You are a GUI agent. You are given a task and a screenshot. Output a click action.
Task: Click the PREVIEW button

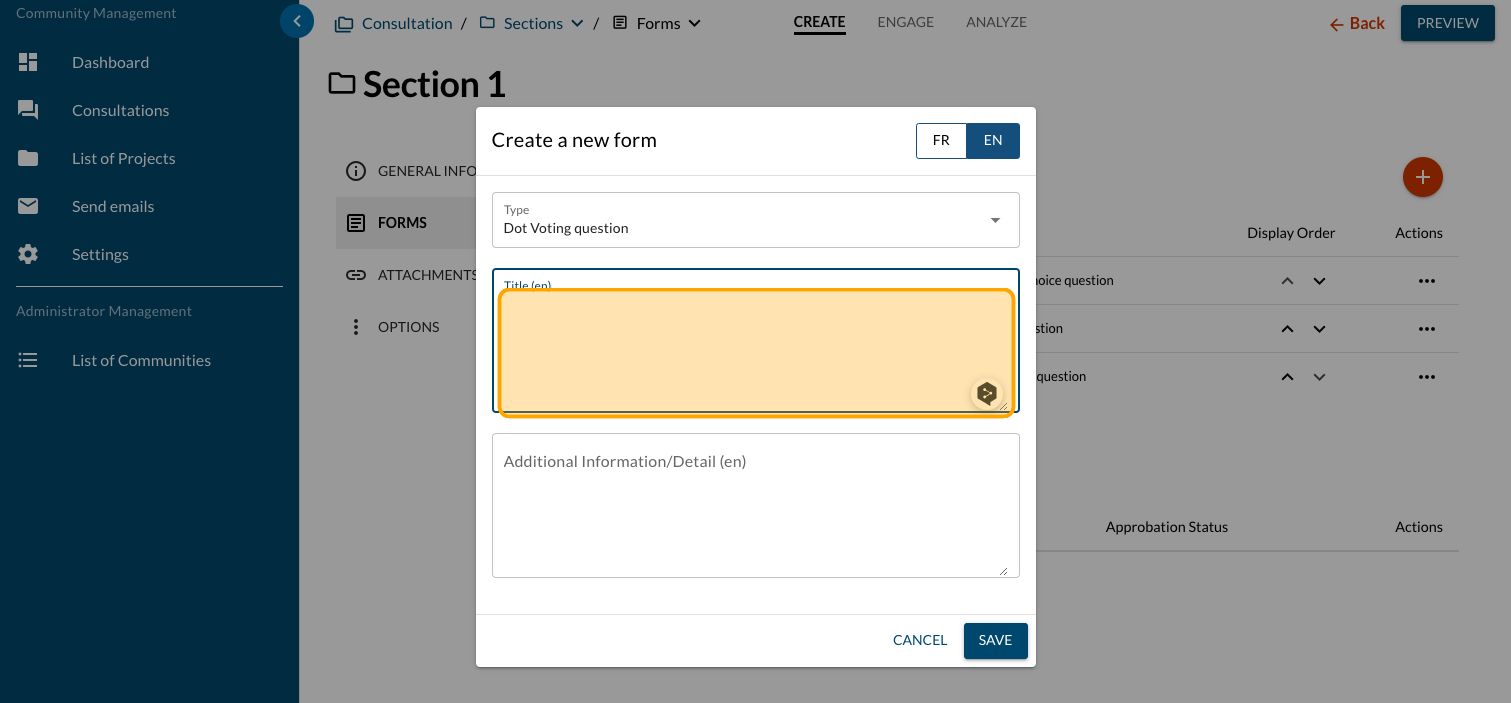pyautogui.click(x=1447, y=23)
